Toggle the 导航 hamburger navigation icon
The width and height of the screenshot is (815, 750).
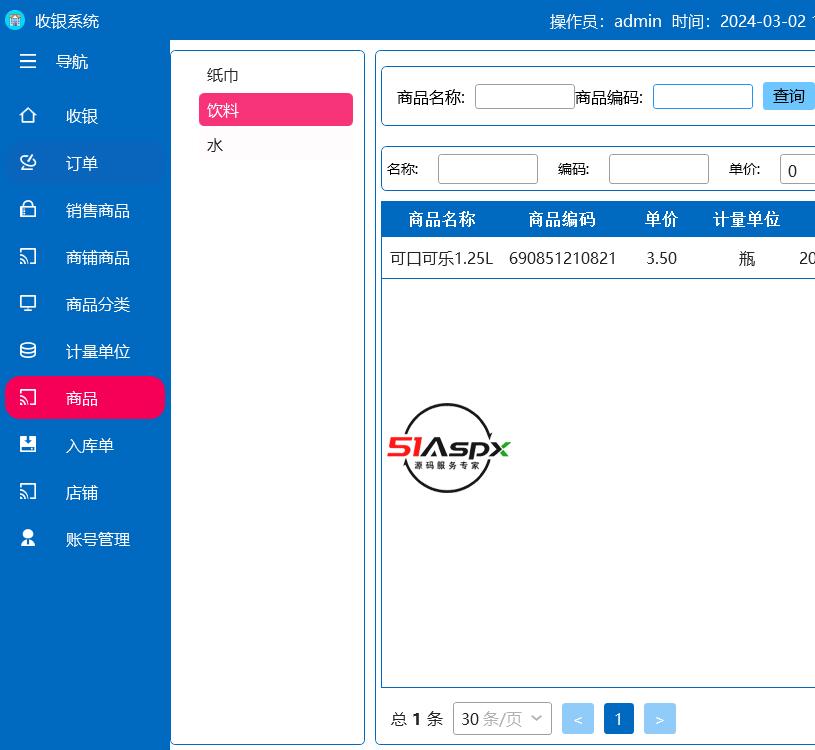point(28,61)
